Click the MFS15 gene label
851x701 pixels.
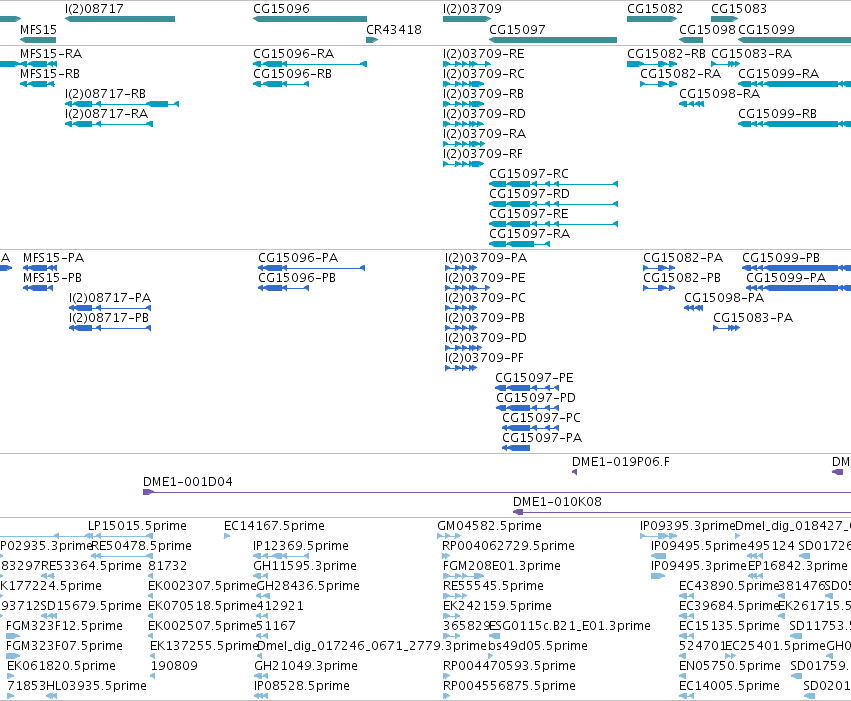coord(38,30)
